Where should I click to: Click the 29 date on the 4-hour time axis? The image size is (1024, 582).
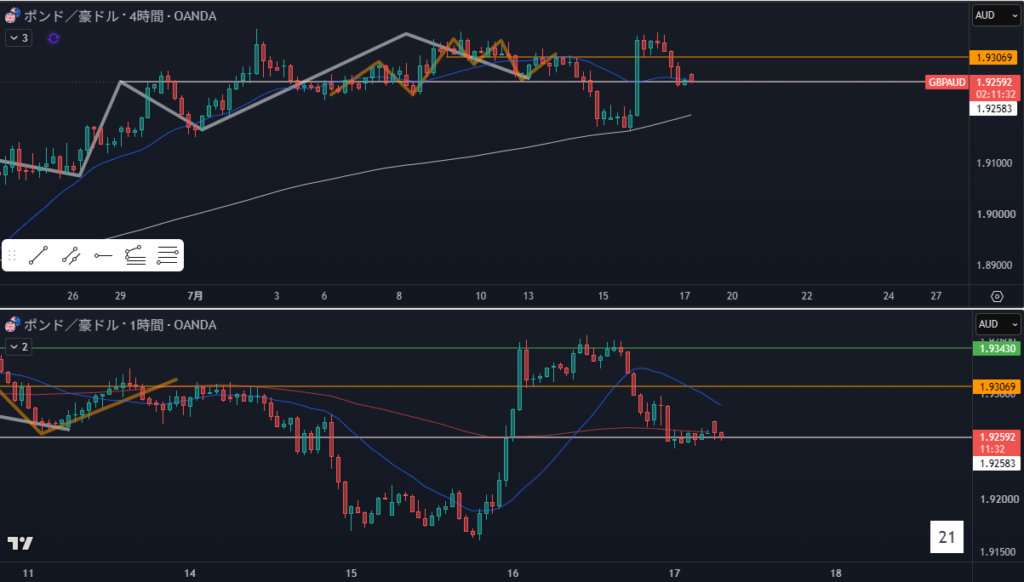tap(120, 296)
